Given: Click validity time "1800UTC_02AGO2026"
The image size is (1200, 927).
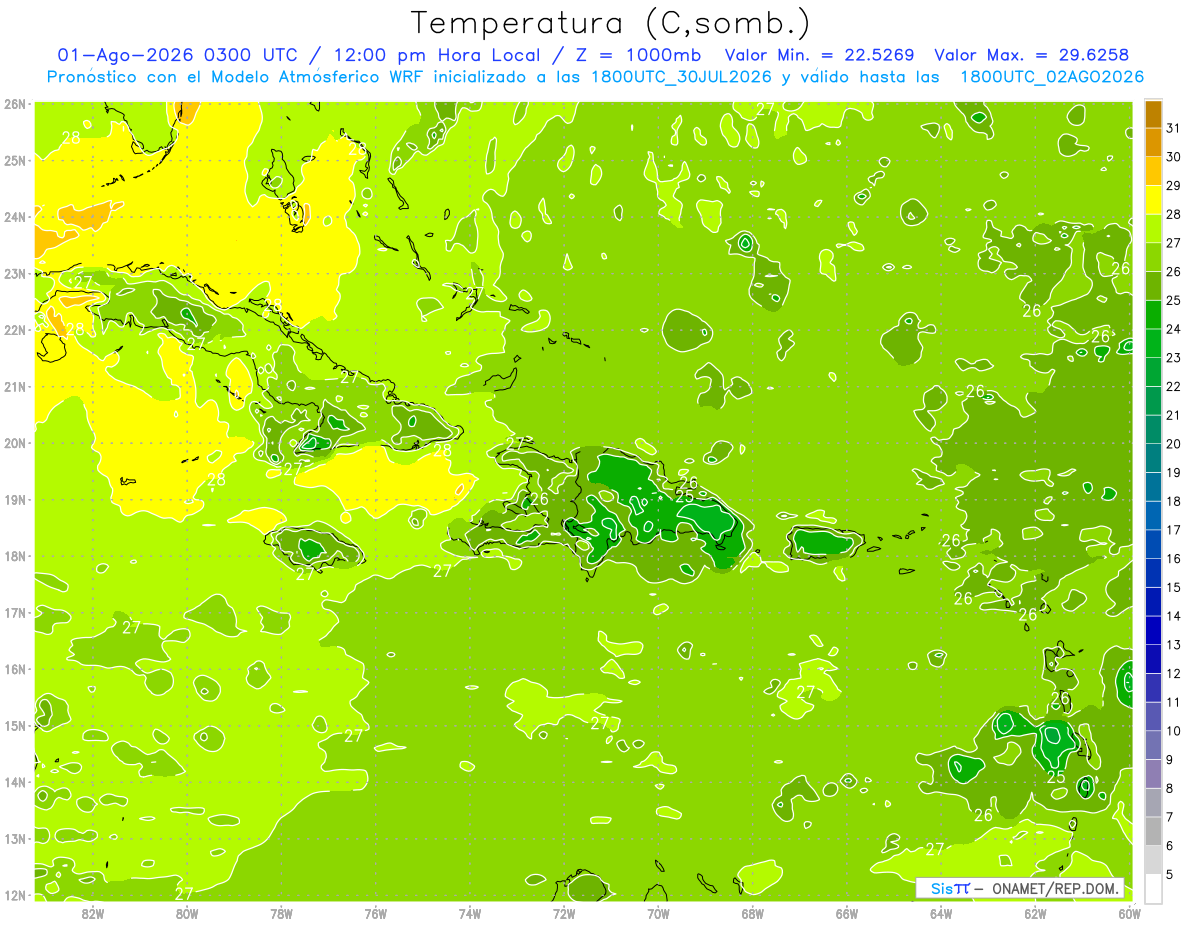Looking at the screenshot, I should [1052, 77].
